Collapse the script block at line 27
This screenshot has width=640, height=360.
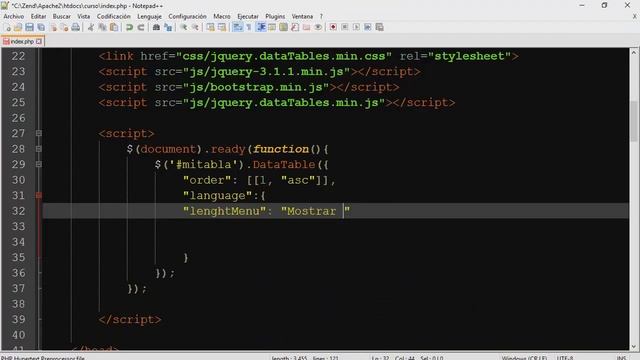coord(39,133)
